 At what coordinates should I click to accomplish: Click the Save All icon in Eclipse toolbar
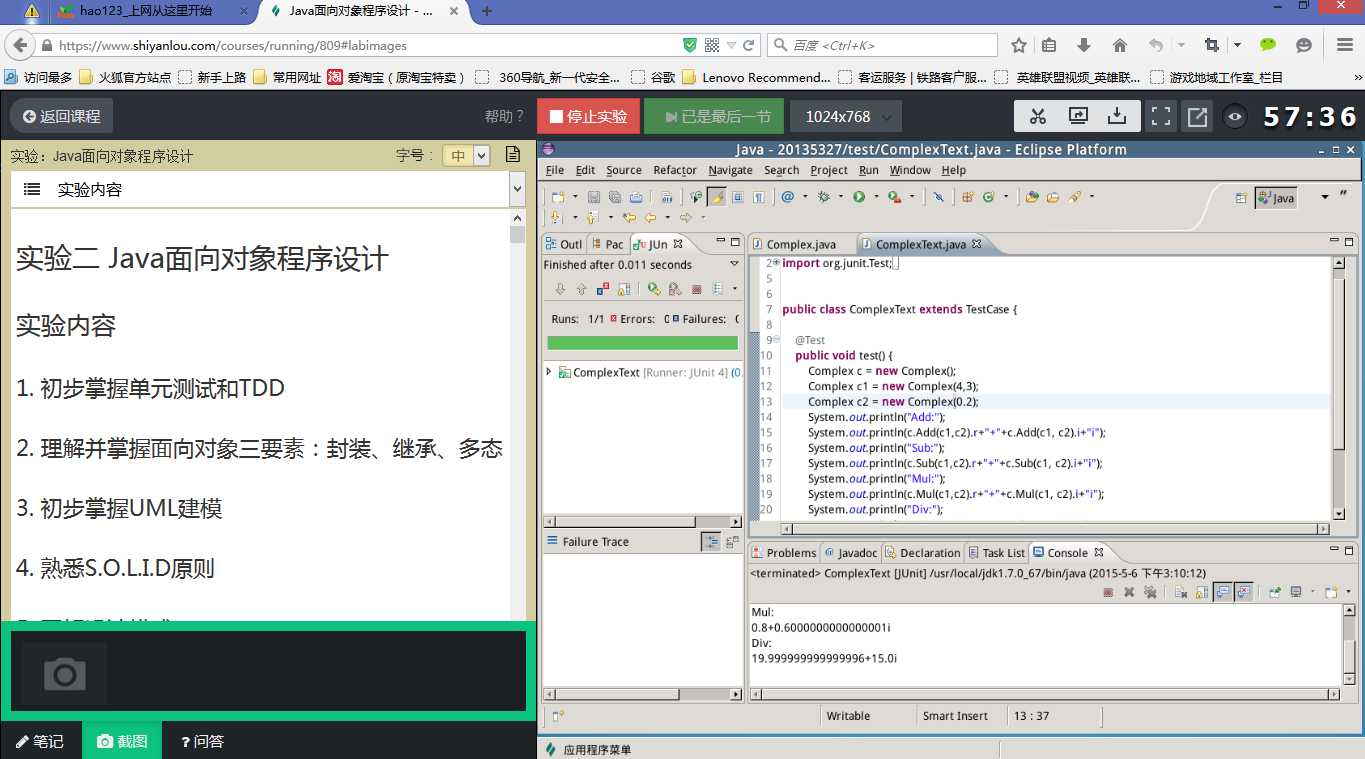[615, 197]
